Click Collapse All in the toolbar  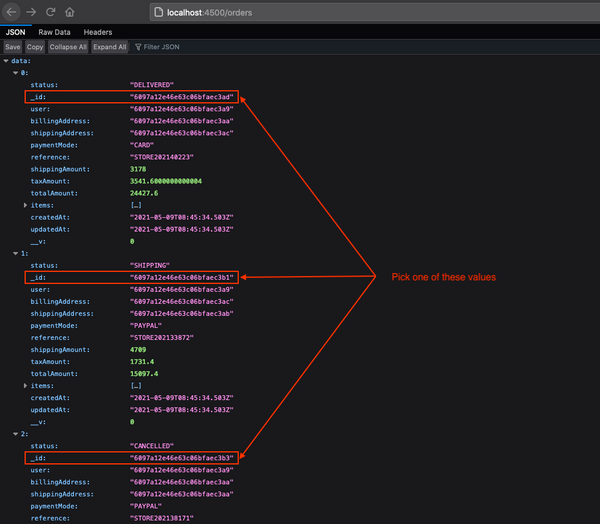[69, 47]
